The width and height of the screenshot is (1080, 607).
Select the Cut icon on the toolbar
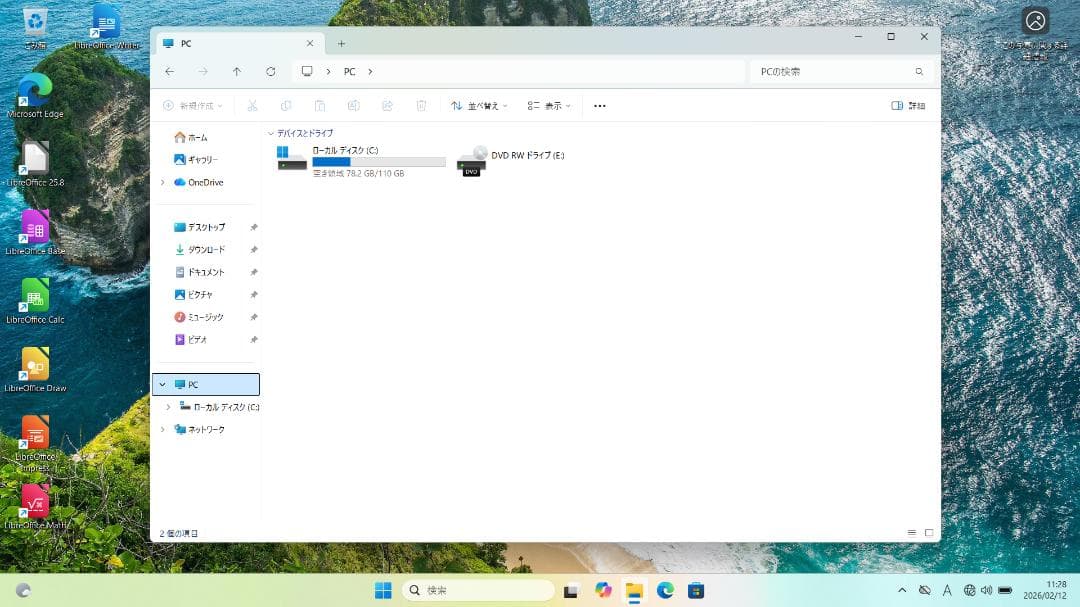(x=254, y=105)
